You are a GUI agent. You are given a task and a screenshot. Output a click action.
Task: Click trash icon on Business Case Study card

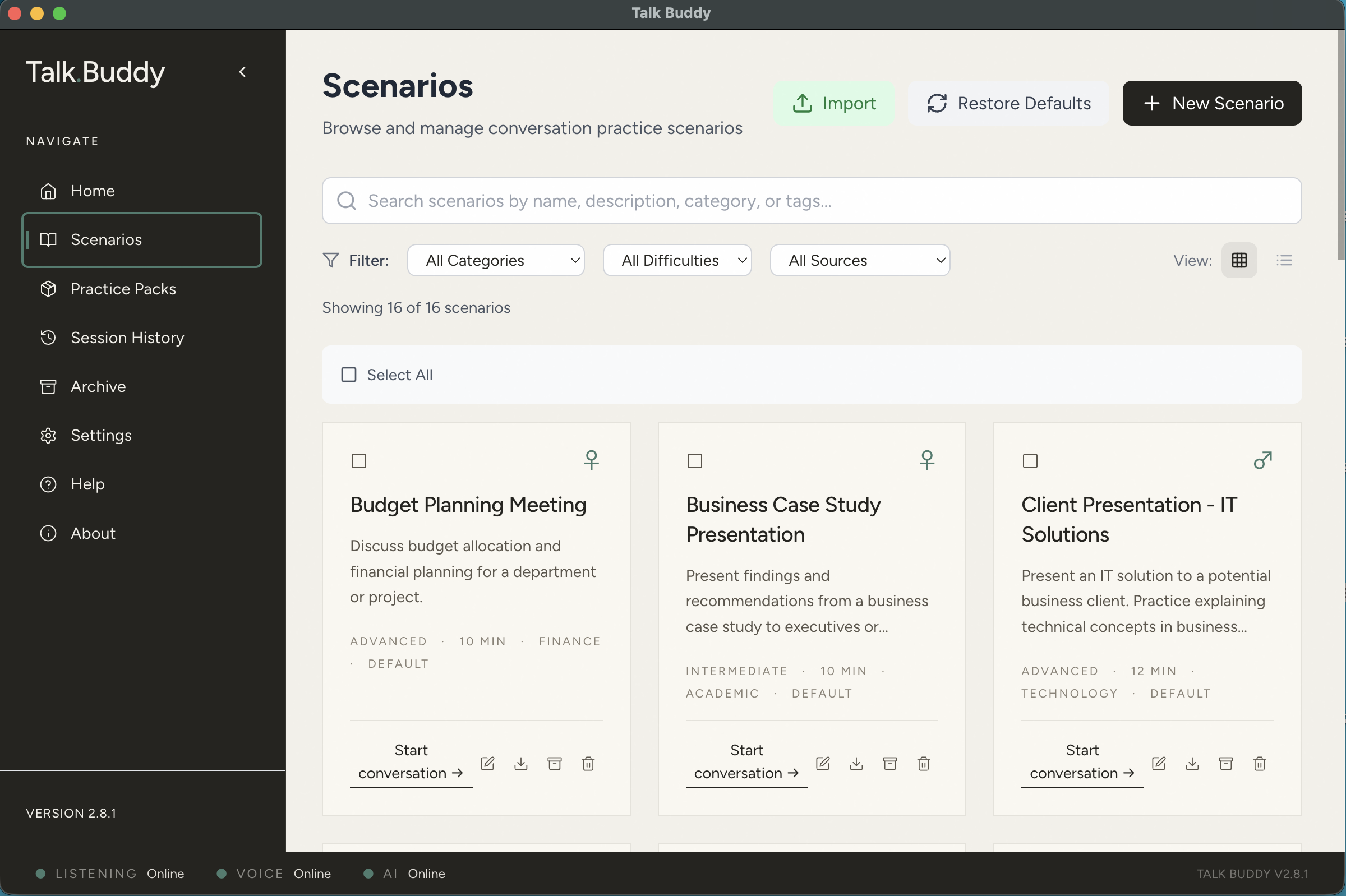click(x=924, y=764)
